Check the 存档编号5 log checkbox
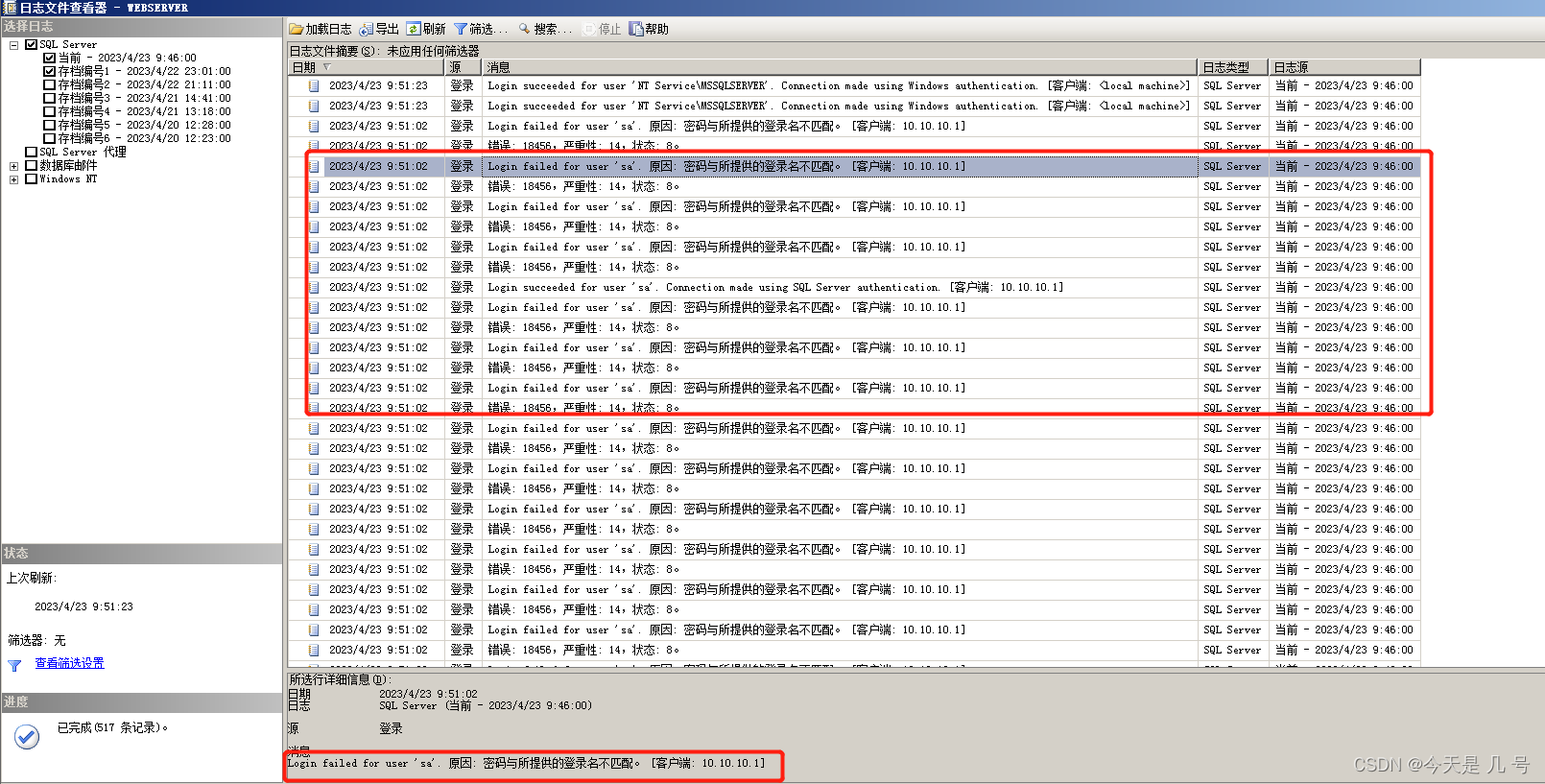The width and height of the screenshot is (1545, 784). tap(49, 125)
